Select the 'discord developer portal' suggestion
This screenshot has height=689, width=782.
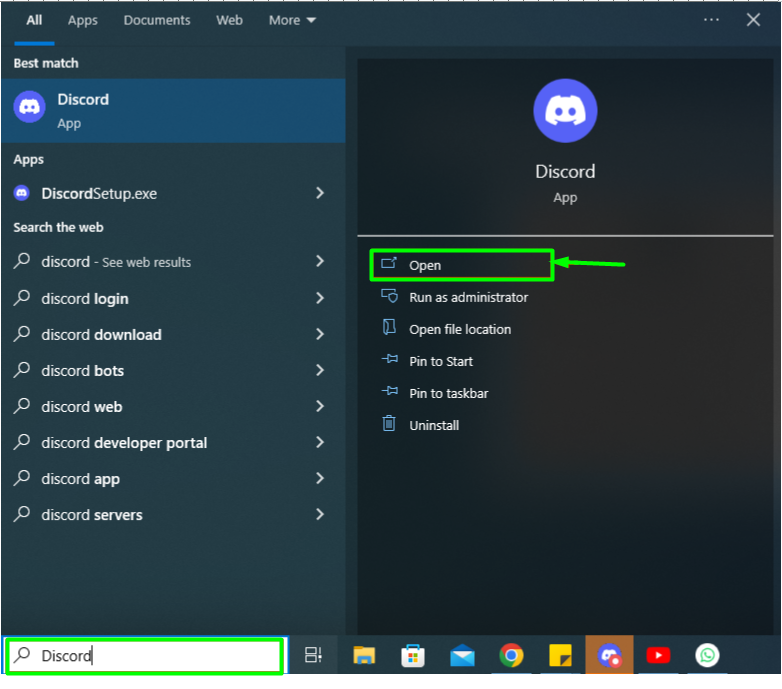(173, 442)
